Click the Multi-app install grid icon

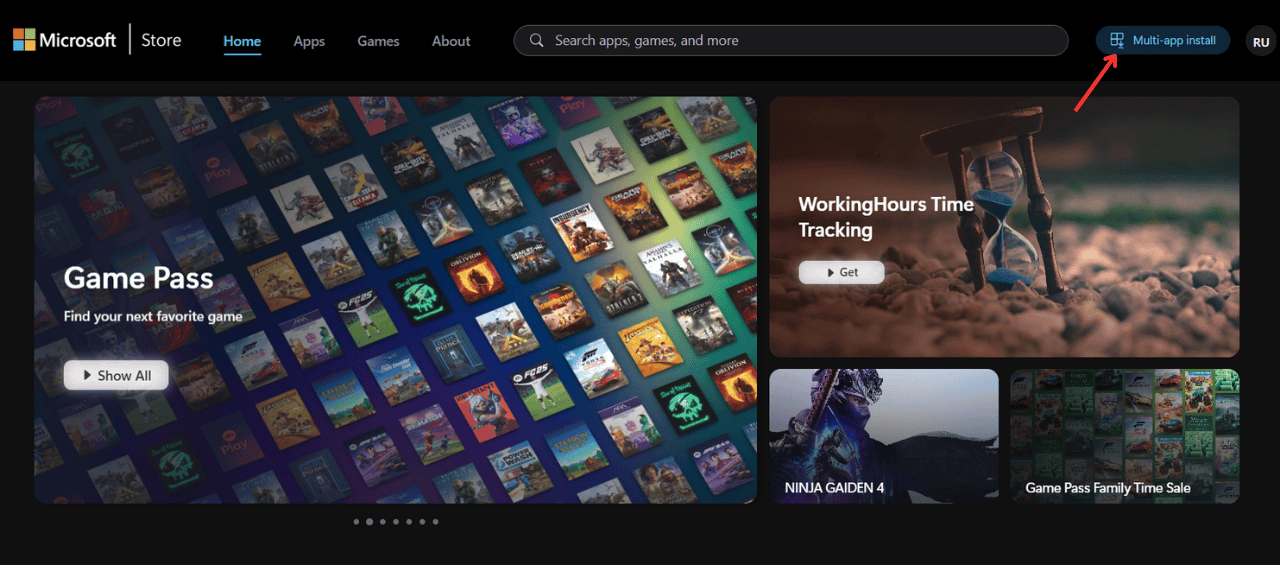[x=1117, y=40]
